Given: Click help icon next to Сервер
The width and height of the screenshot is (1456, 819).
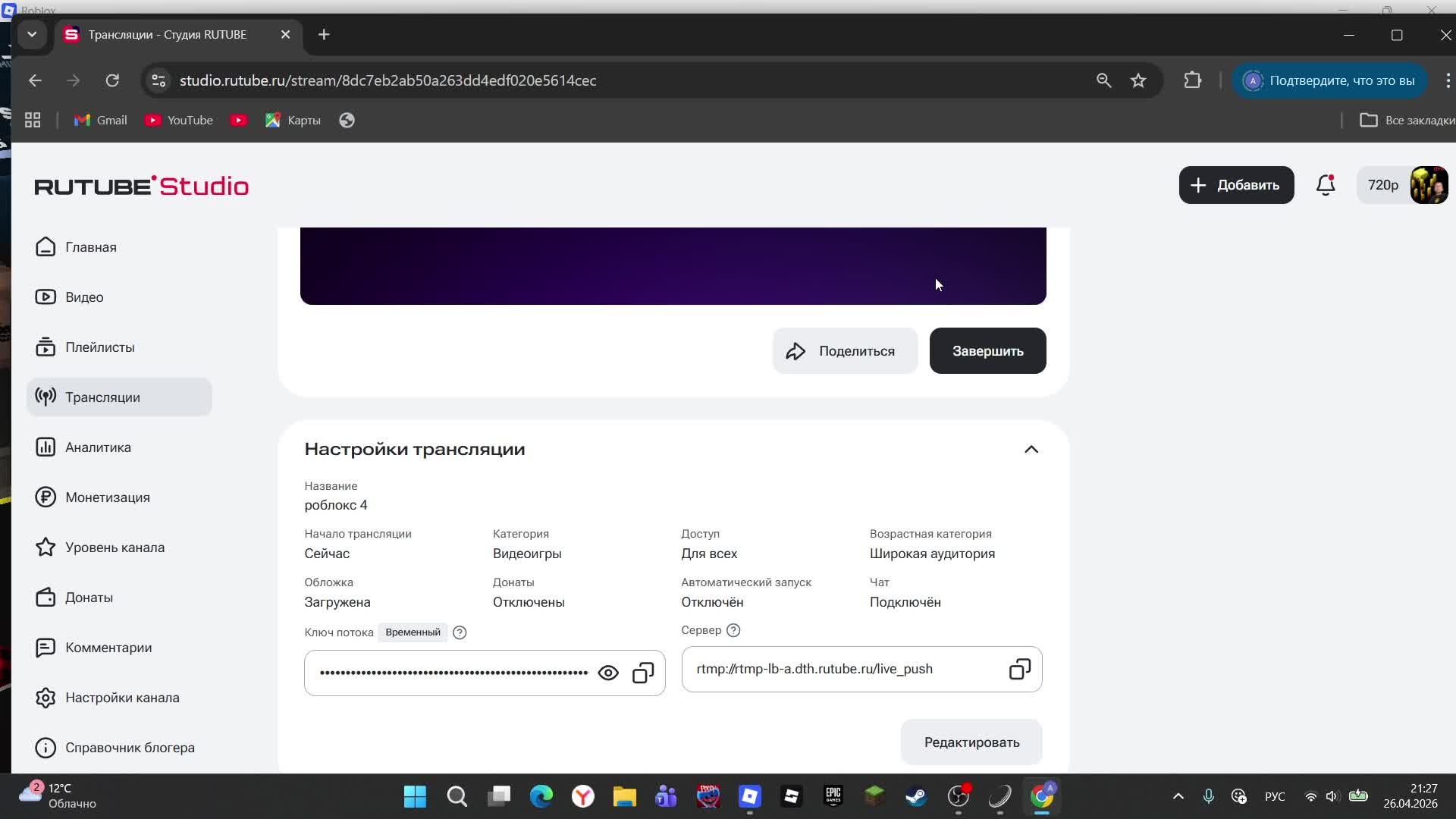Looking at the screenshot, I should 733,630.
